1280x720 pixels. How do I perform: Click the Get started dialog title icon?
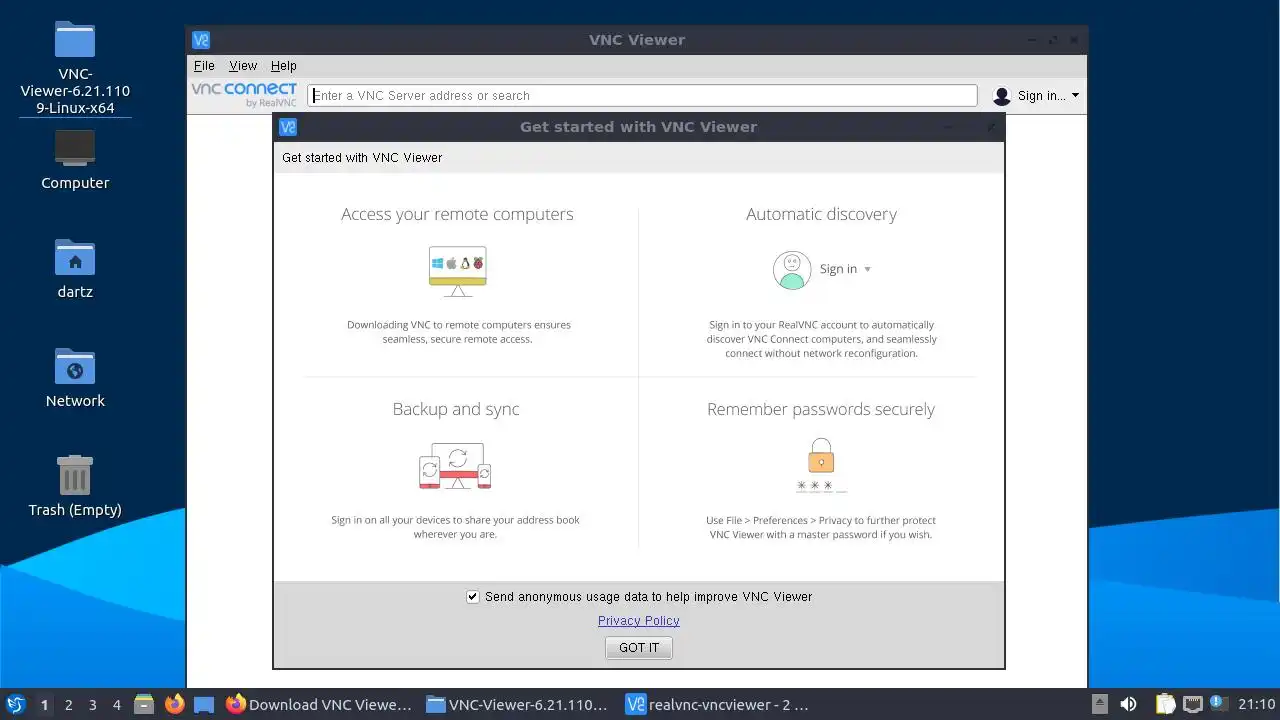coord(288,127)
